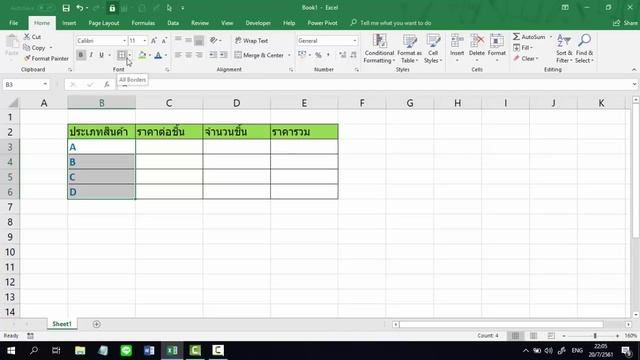Select the Sheet1 tab
This screenshot has height=360, width=640.
pyautogui.click(x=62, y=324)
